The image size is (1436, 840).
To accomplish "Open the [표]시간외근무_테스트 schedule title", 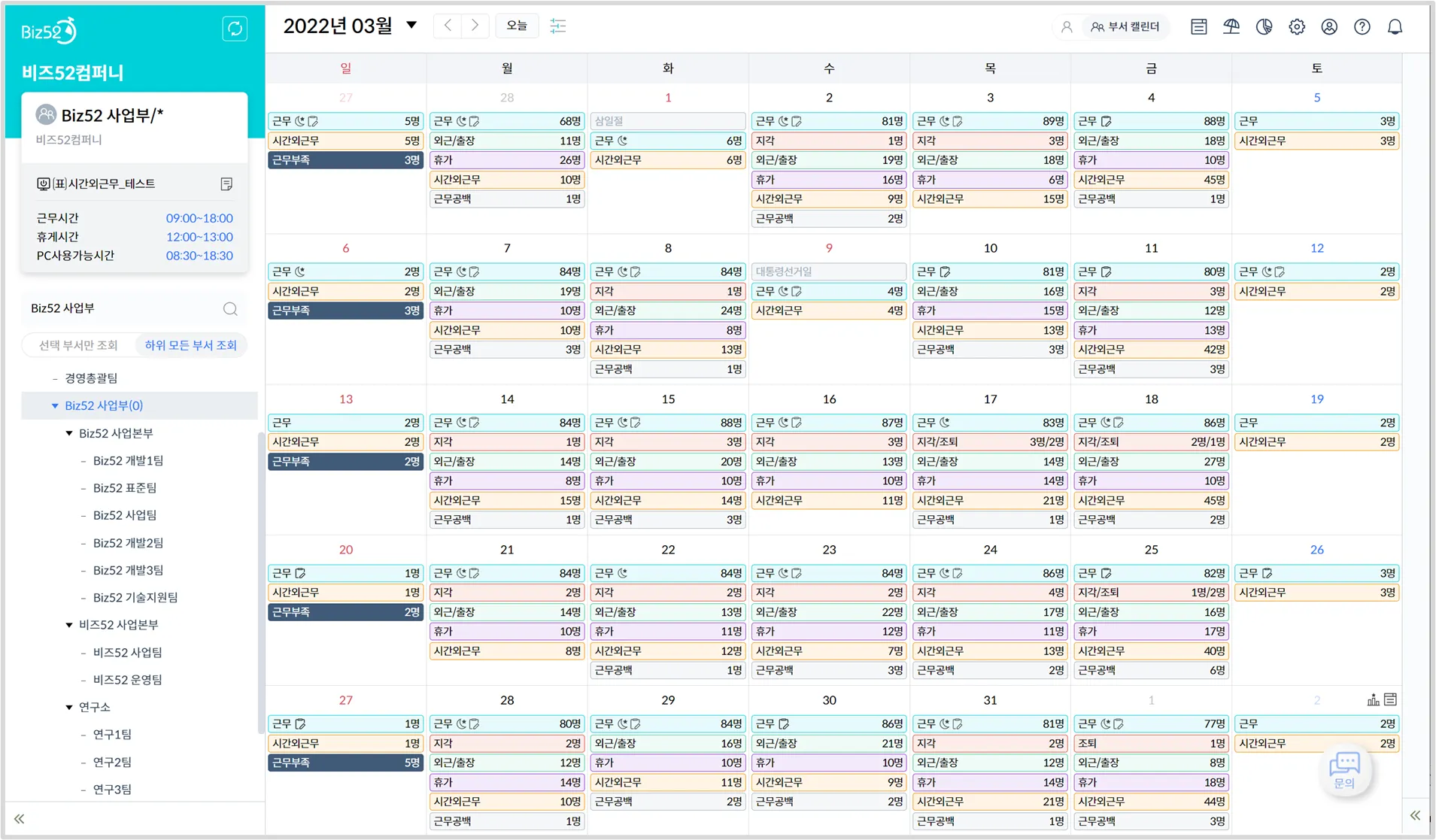I will (104, 184).
